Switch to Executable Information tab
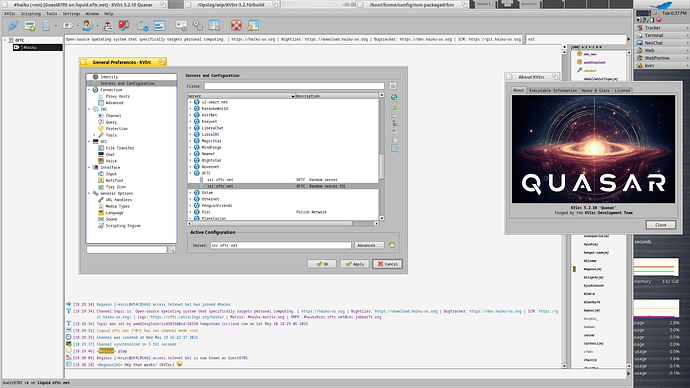Image resolution: width=690 pixels, height=388 pixels. tap(553, 90)
